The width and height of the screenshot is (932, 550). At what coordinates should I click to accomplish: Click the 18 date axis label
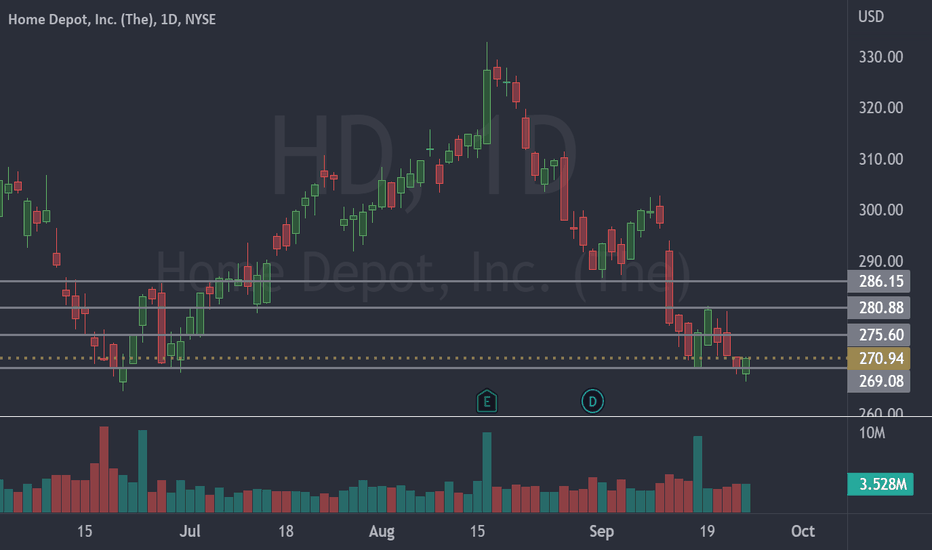tap(286, 531)
